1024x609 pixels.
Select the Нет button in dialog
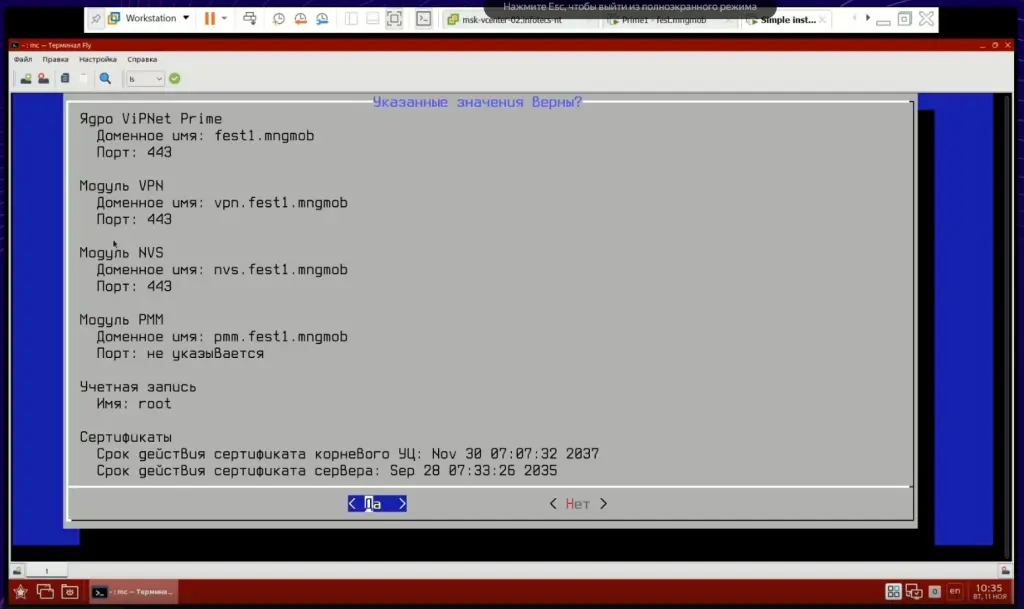click(x=578, y=503)
